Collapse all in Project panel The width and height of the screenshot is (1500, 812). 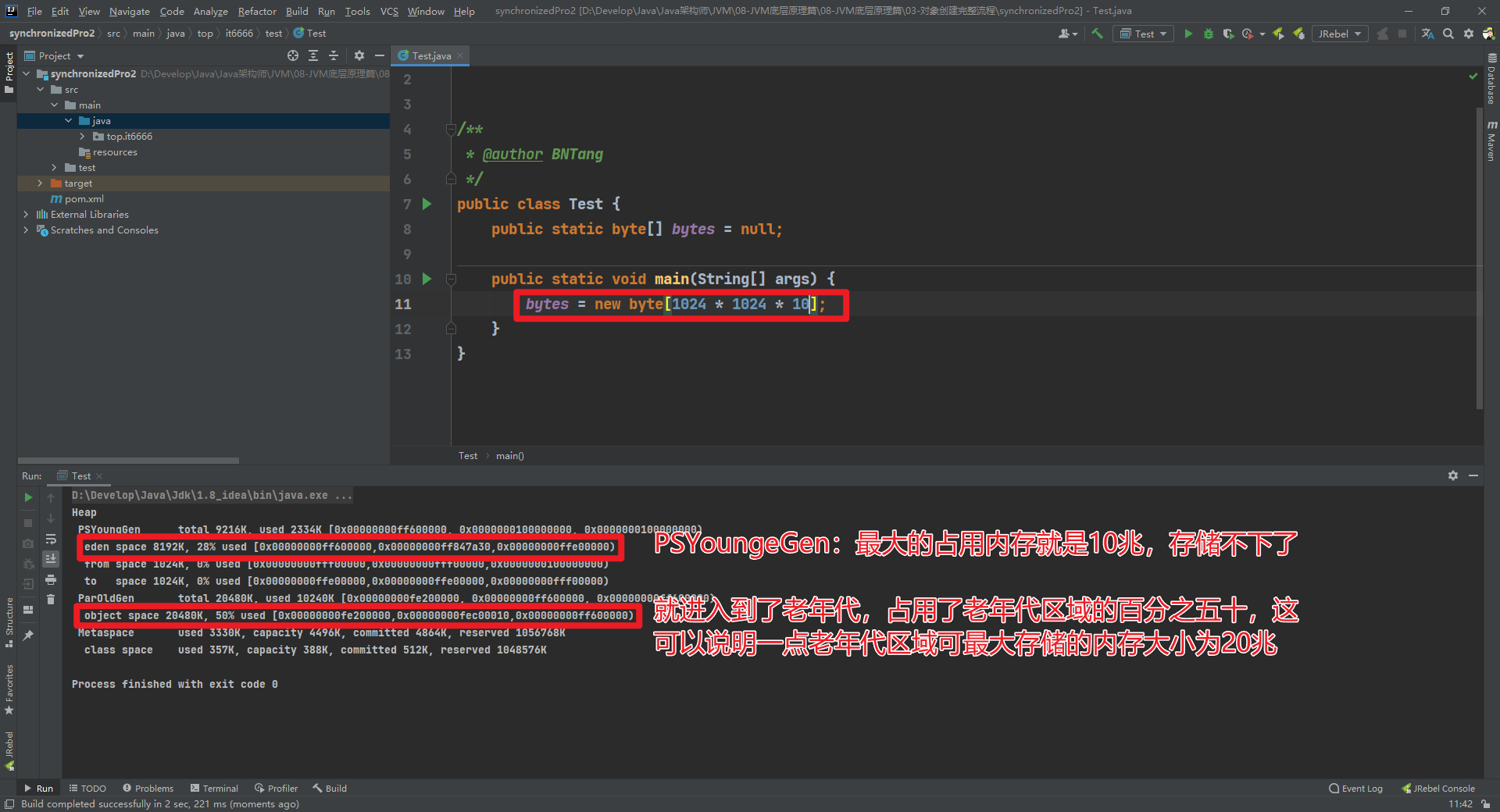pyautogui.click(x=334, y=55)
